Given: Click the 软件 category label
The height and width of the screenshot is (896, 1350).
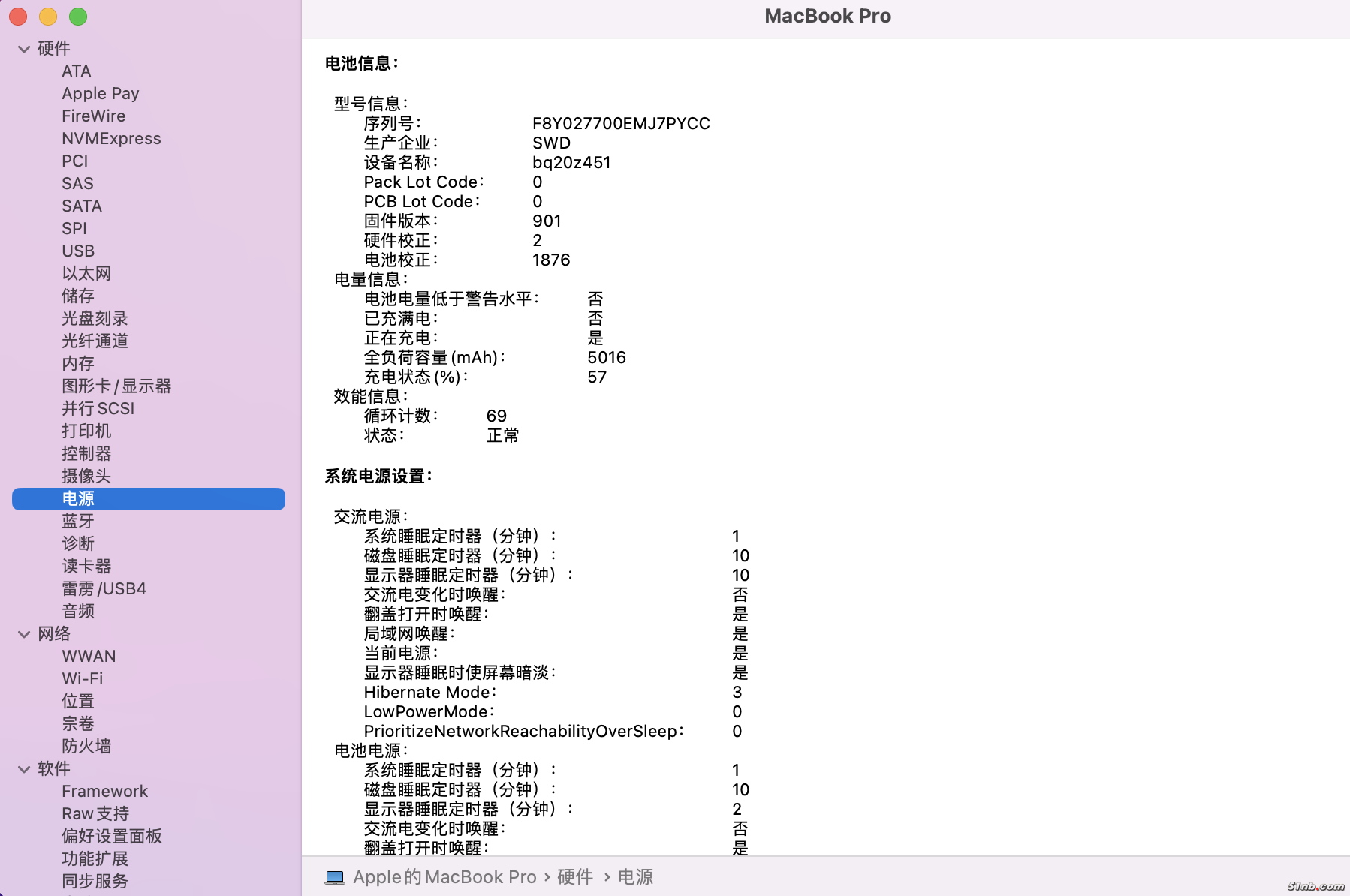Looking at the screenshot, I should pos(54,769).
